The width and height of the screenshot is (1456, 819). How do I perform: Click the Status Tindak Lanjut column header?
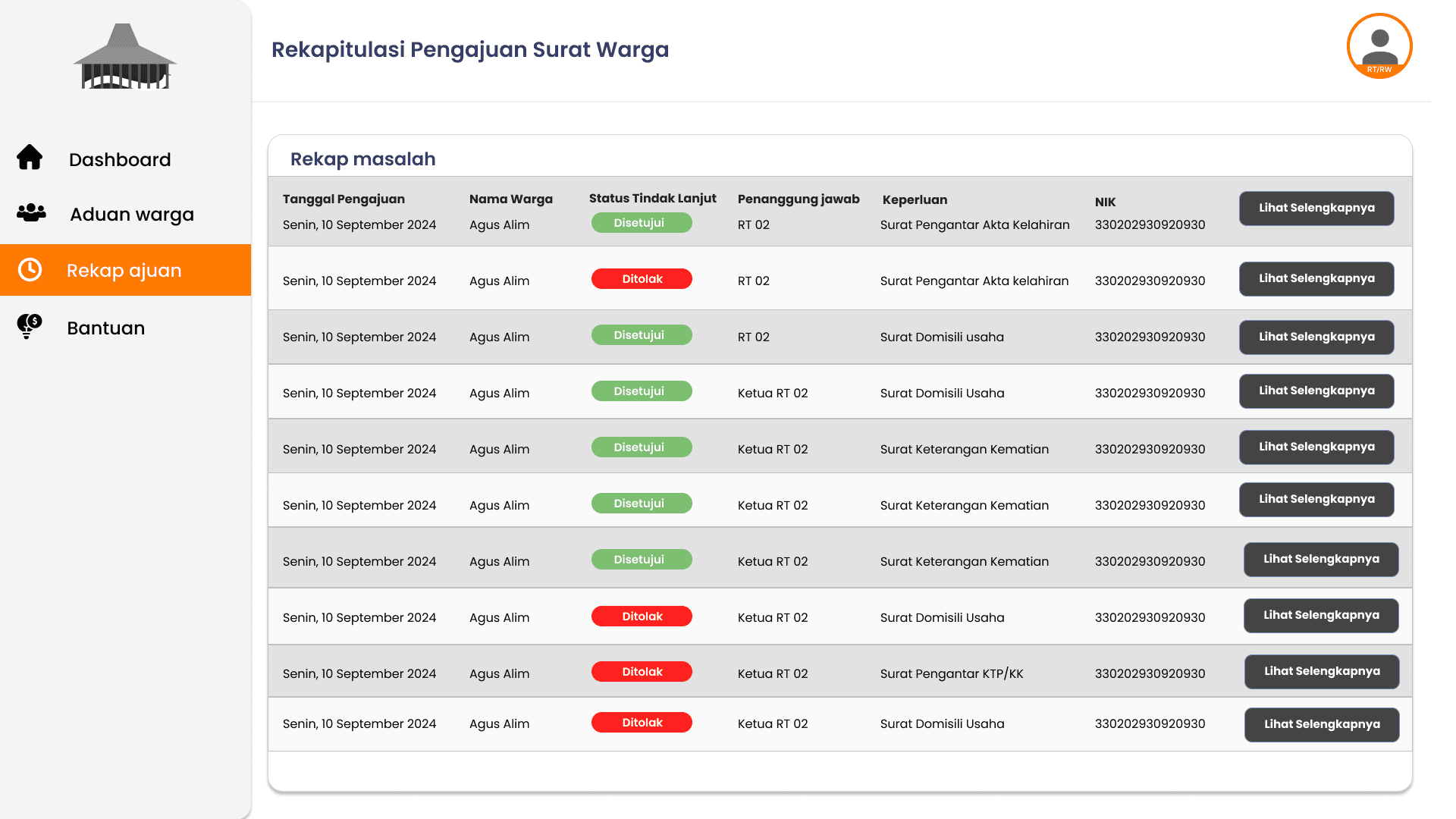[652, 199]
